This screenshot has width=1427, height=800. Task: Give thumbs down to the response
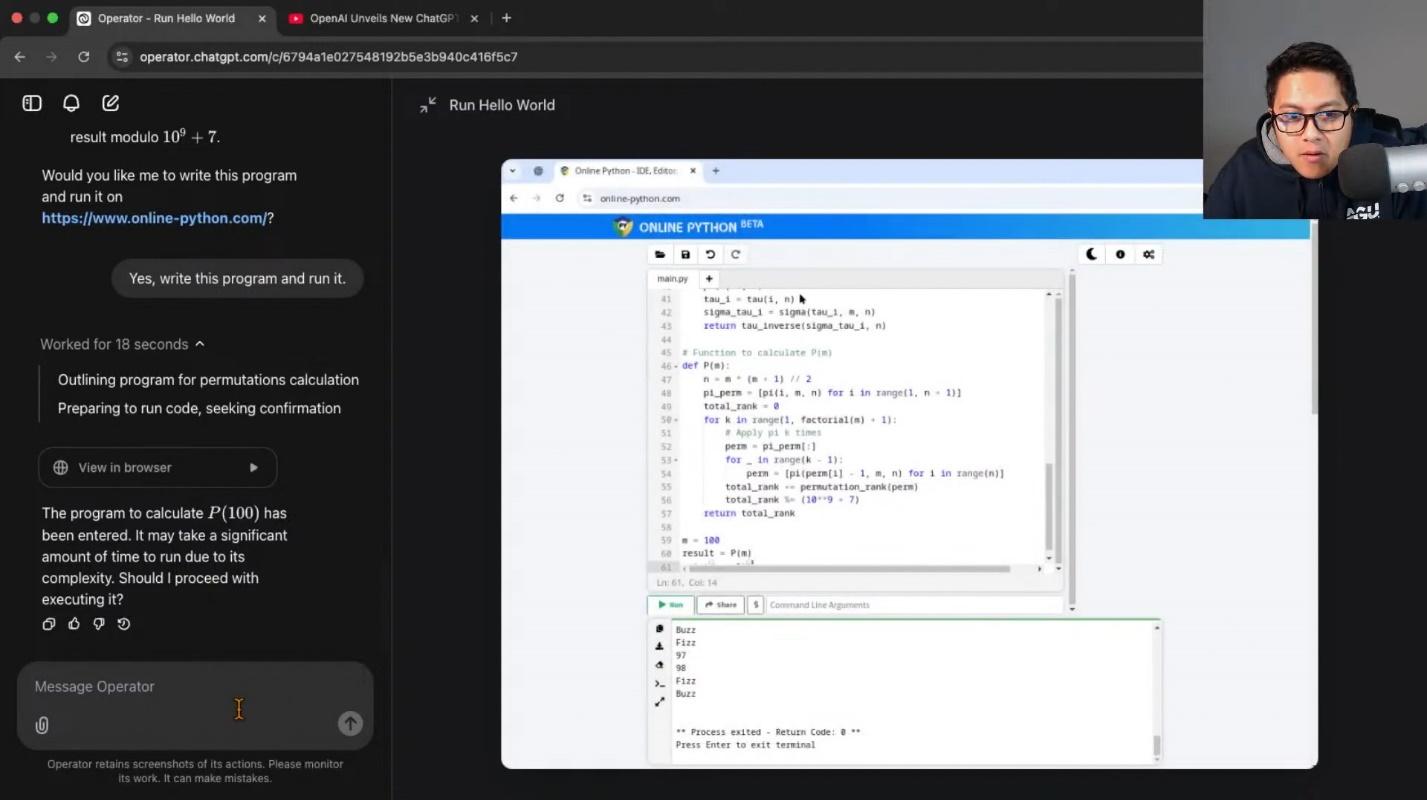(99, 624)
